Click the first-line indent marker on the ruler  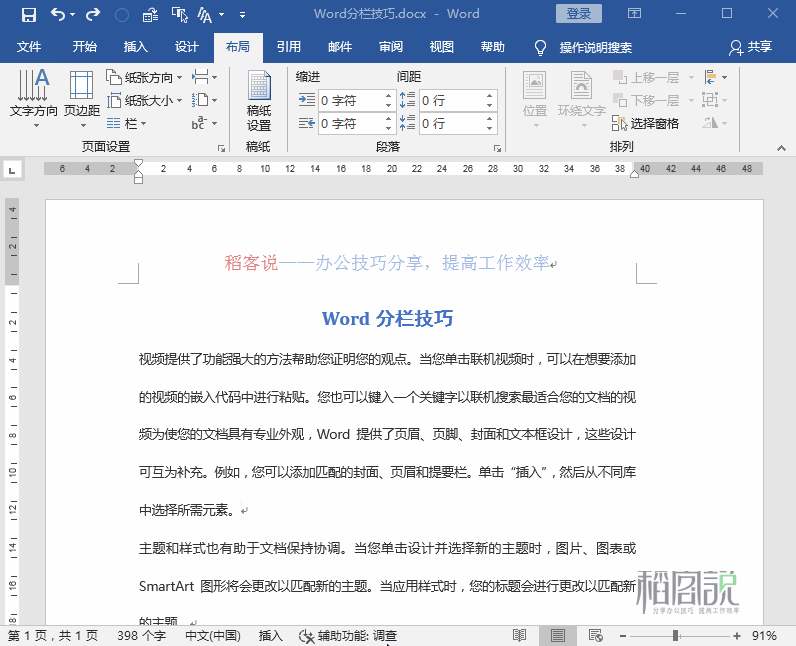click(x=138, y=163)
